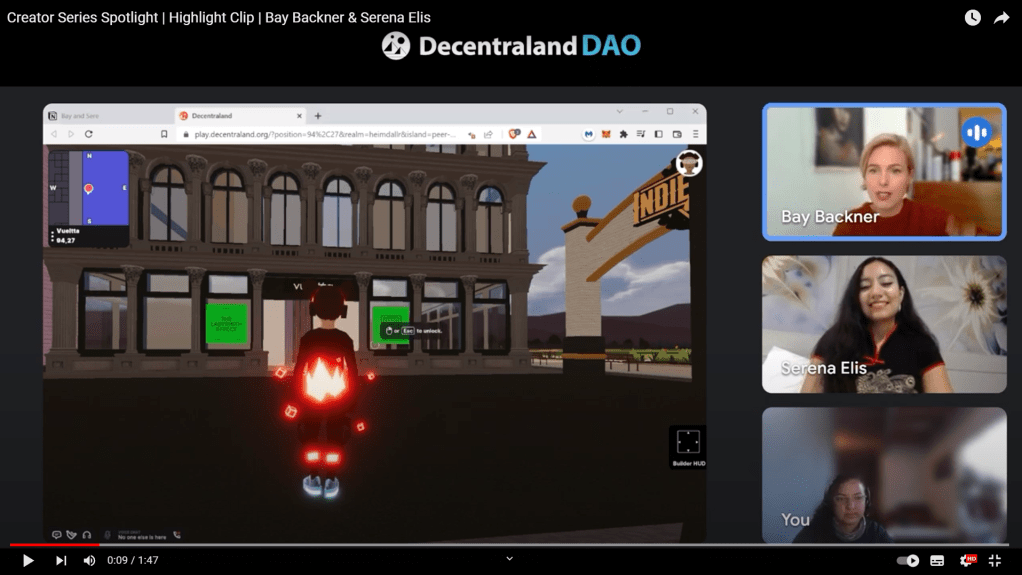This screenshot has width=1022, height=575.
Task: Save video to Watch Later
Action: coord(972,18)
